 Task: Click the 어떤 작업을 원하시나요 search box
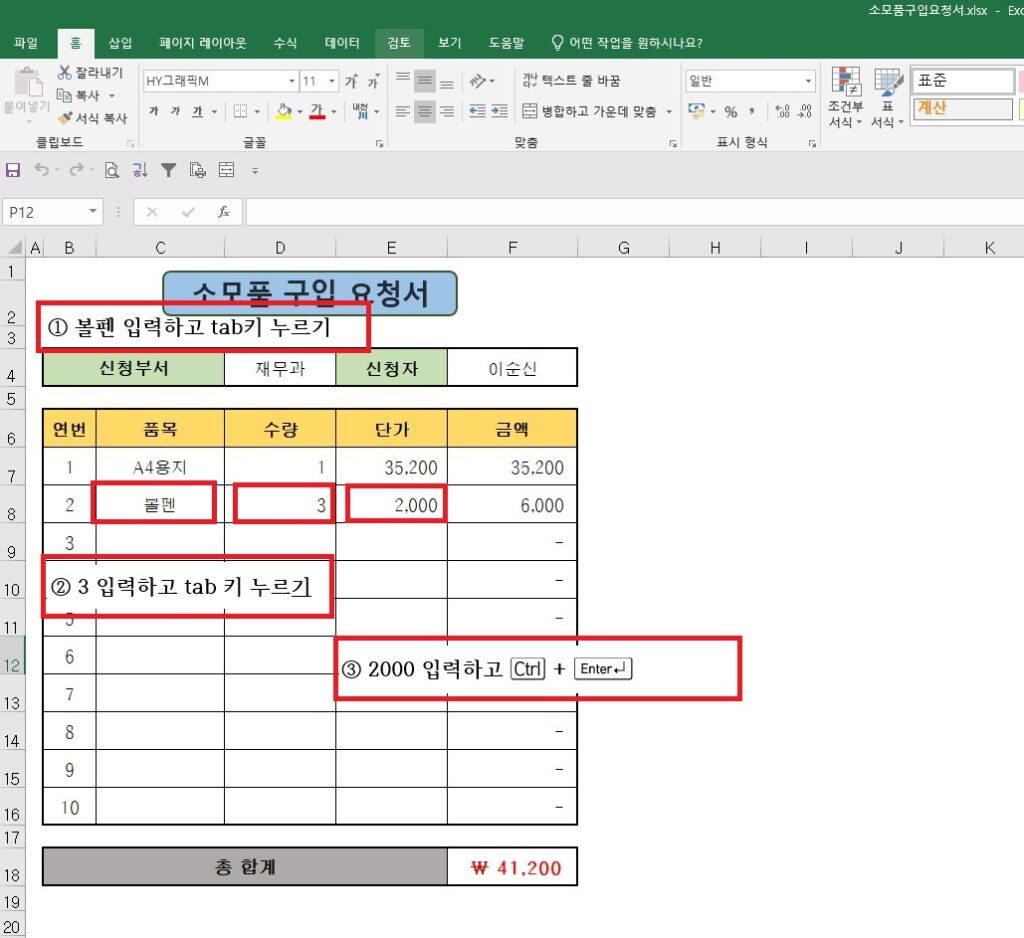(x=627, y=43)
